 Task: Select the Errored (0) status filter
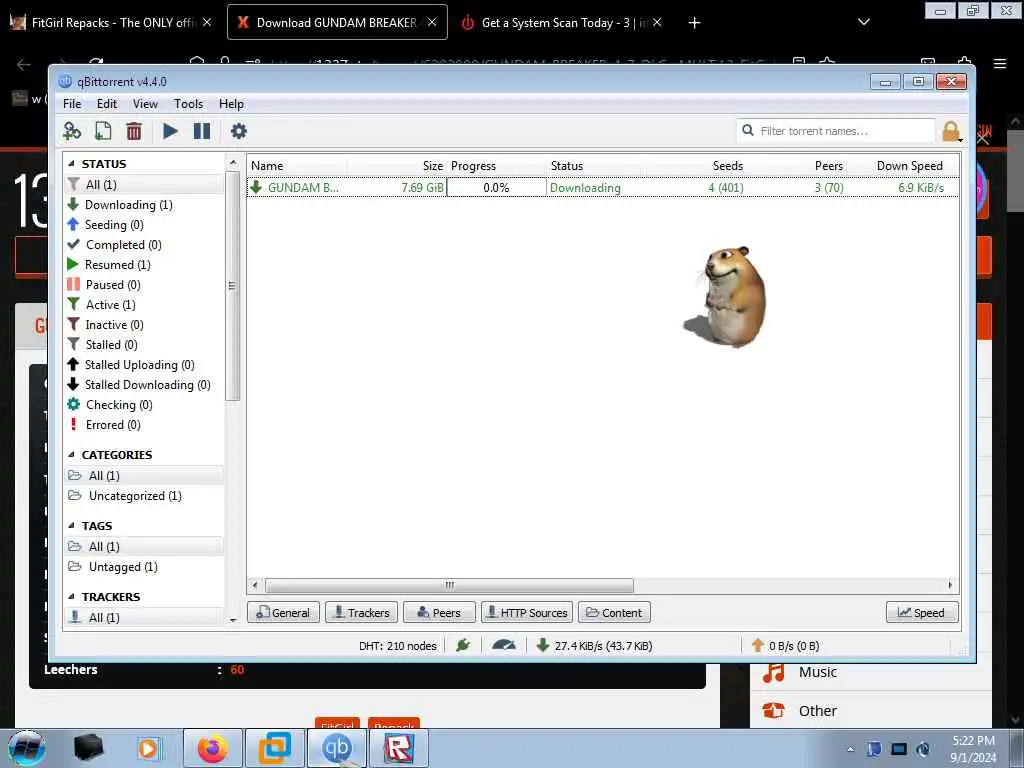coord(144,425)
